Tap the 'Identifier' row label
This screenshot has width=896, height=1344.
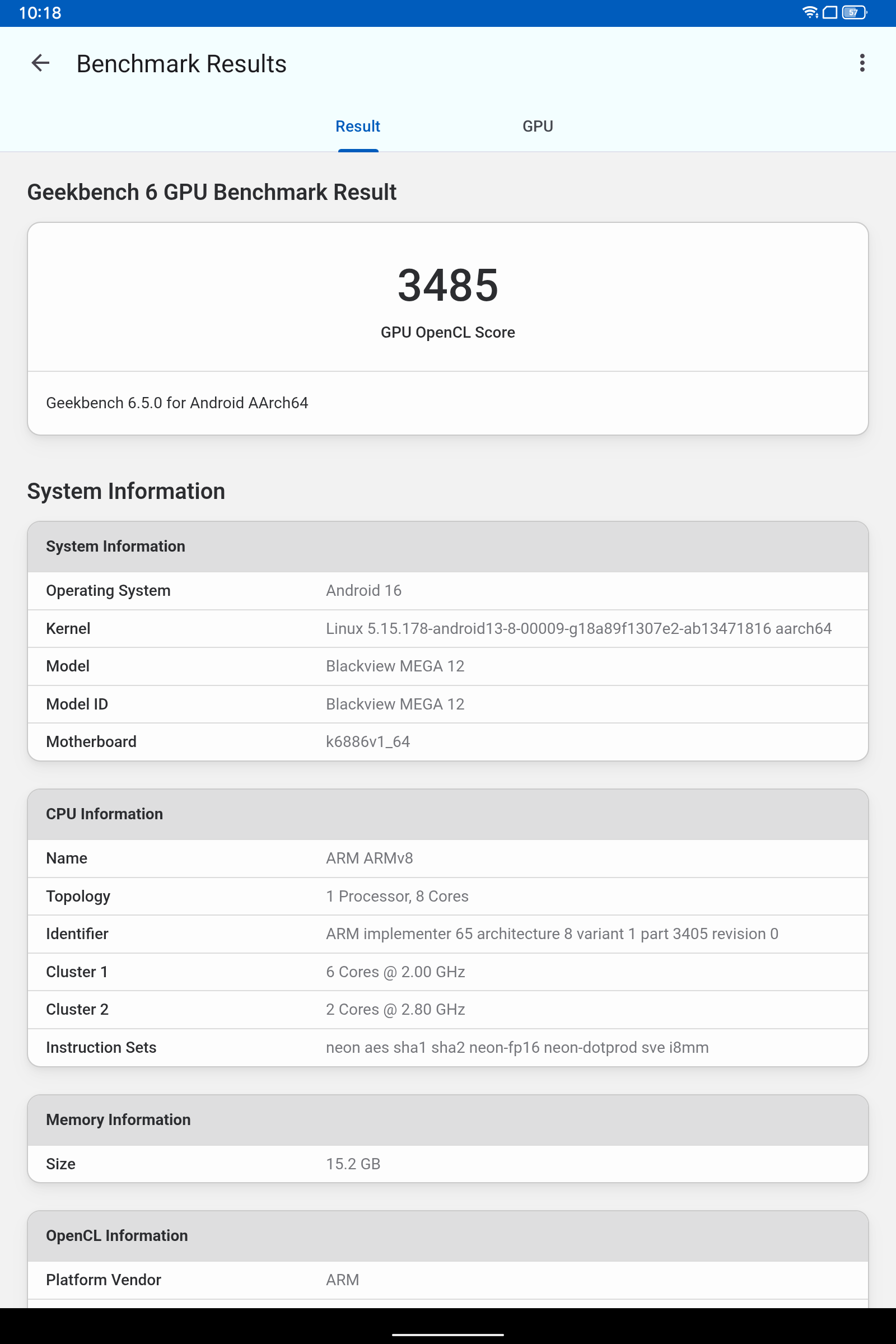coord(77,934)
